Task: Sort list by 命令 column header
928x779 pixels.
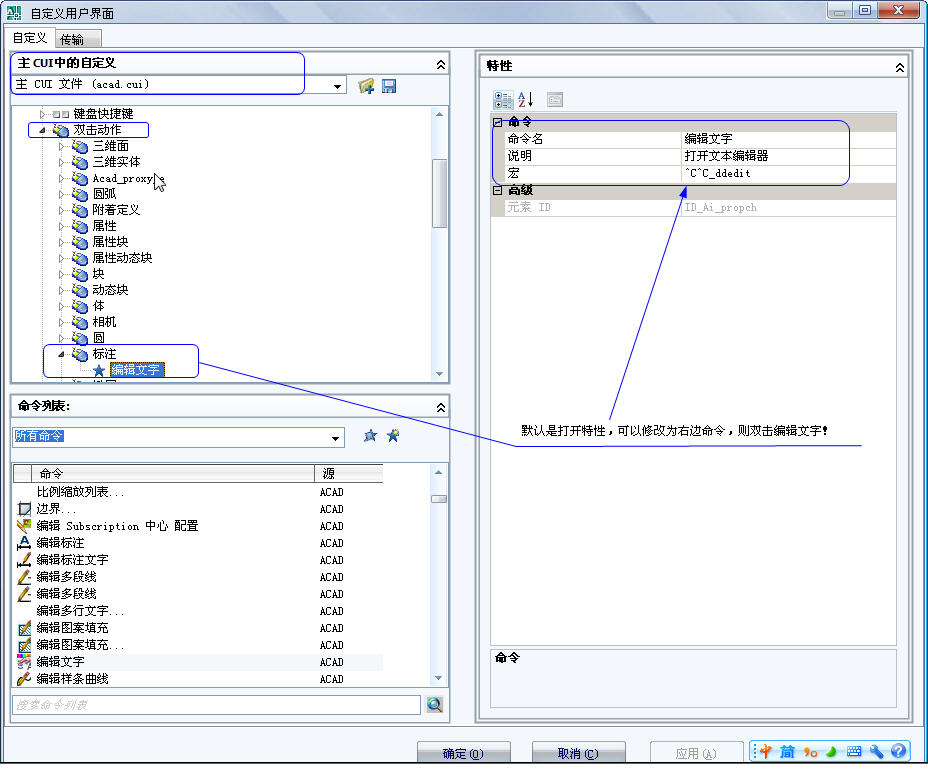Action: [x=173, y=474]
